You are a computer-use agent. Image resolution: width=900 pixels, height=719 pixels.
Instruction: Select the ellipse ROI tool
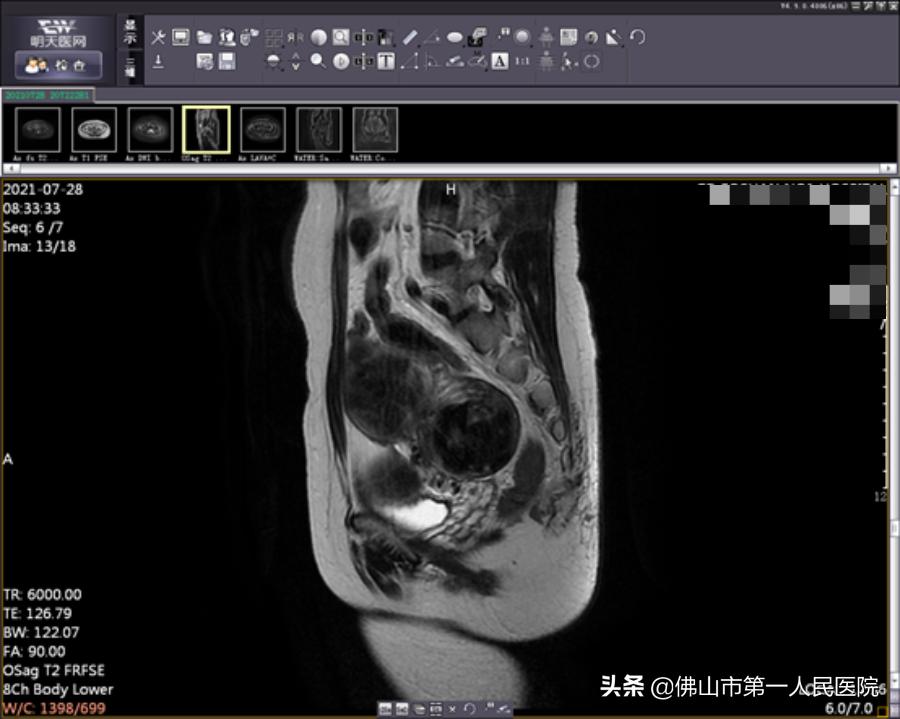[455, 37]
